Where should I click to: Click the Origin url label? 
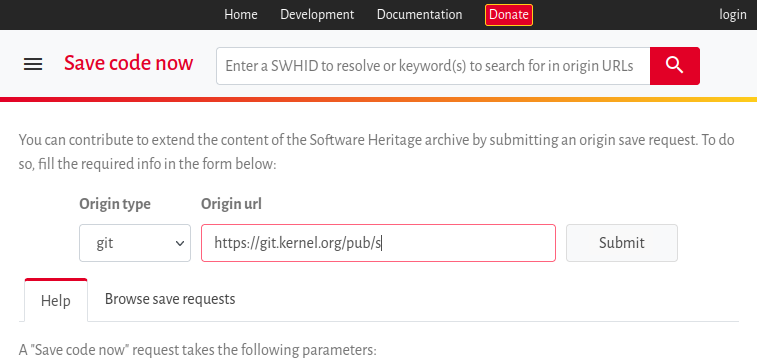coord(231,204)
